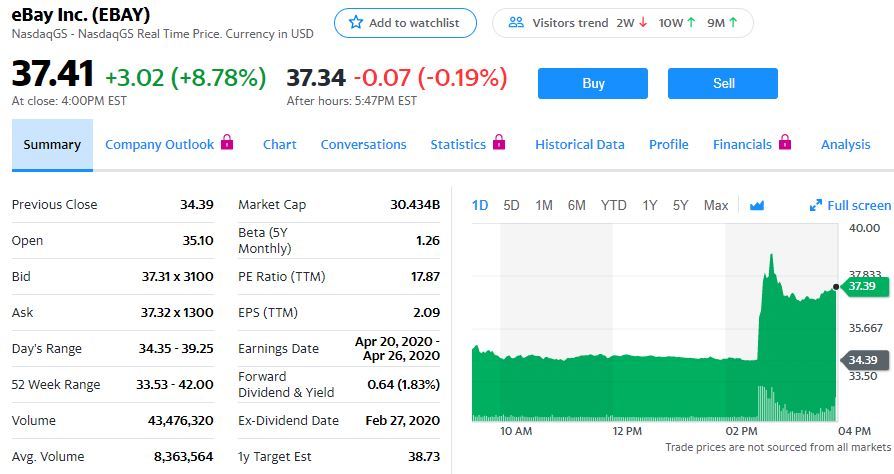
Task: Click the star icon in Add to watchlist
Action: 356,22
